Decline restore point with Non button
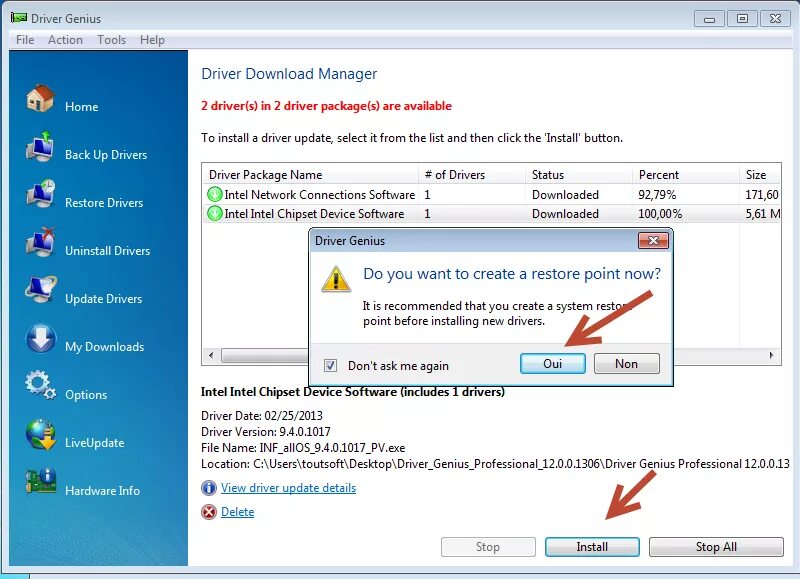Image resolution: width=800 pixels, height=579 pixels. (x=627, y=363)
